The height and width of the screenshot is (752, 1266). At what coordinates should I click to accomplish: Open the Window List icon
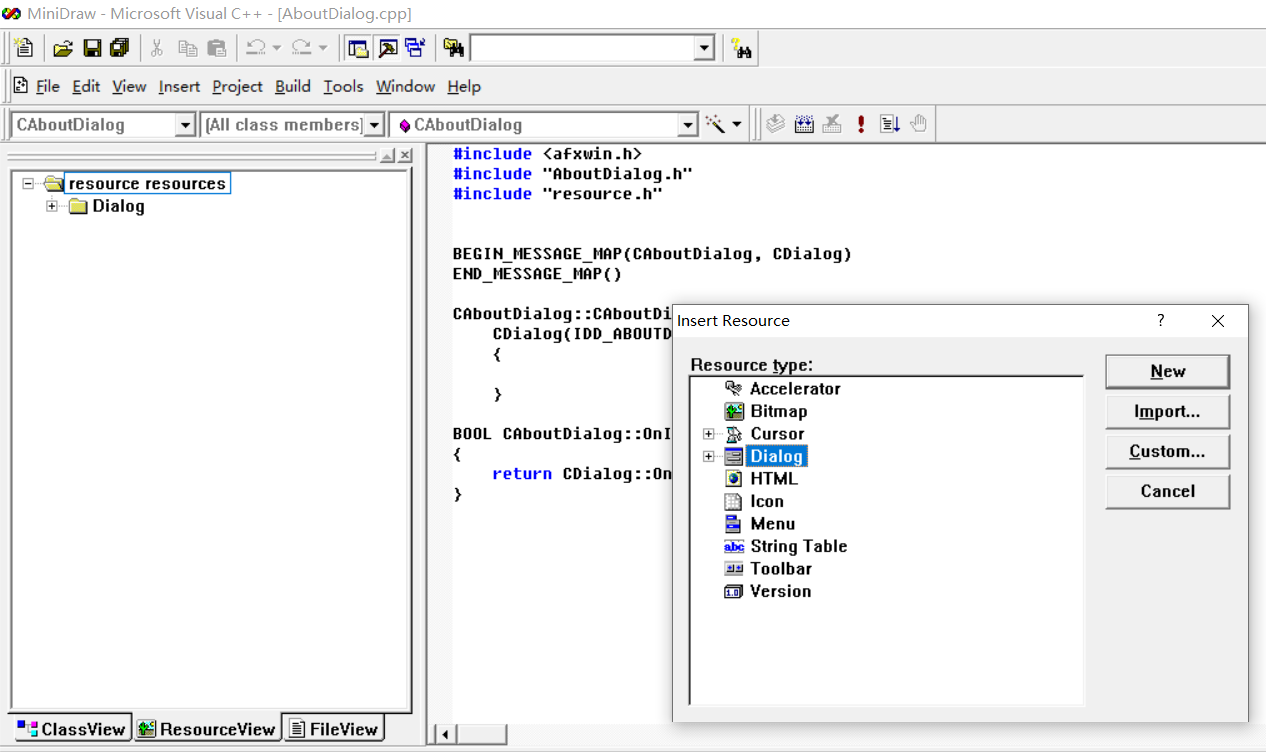point(415,48)
